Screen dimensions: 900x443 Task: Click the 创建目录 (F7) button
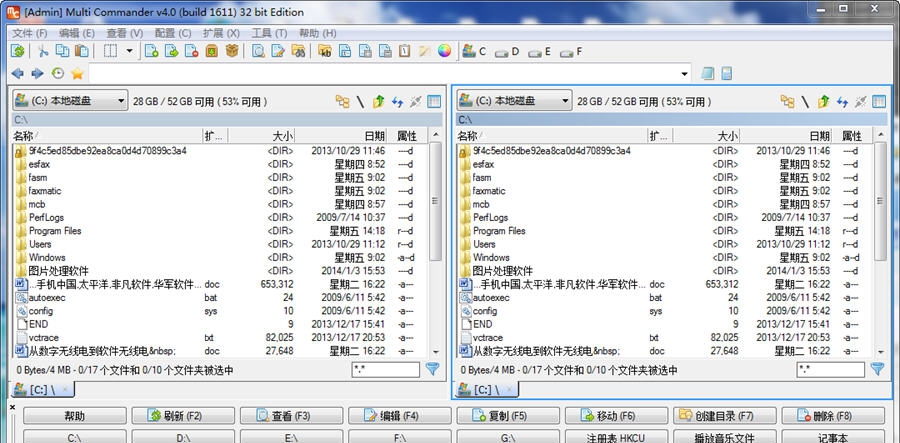(724, 415)
